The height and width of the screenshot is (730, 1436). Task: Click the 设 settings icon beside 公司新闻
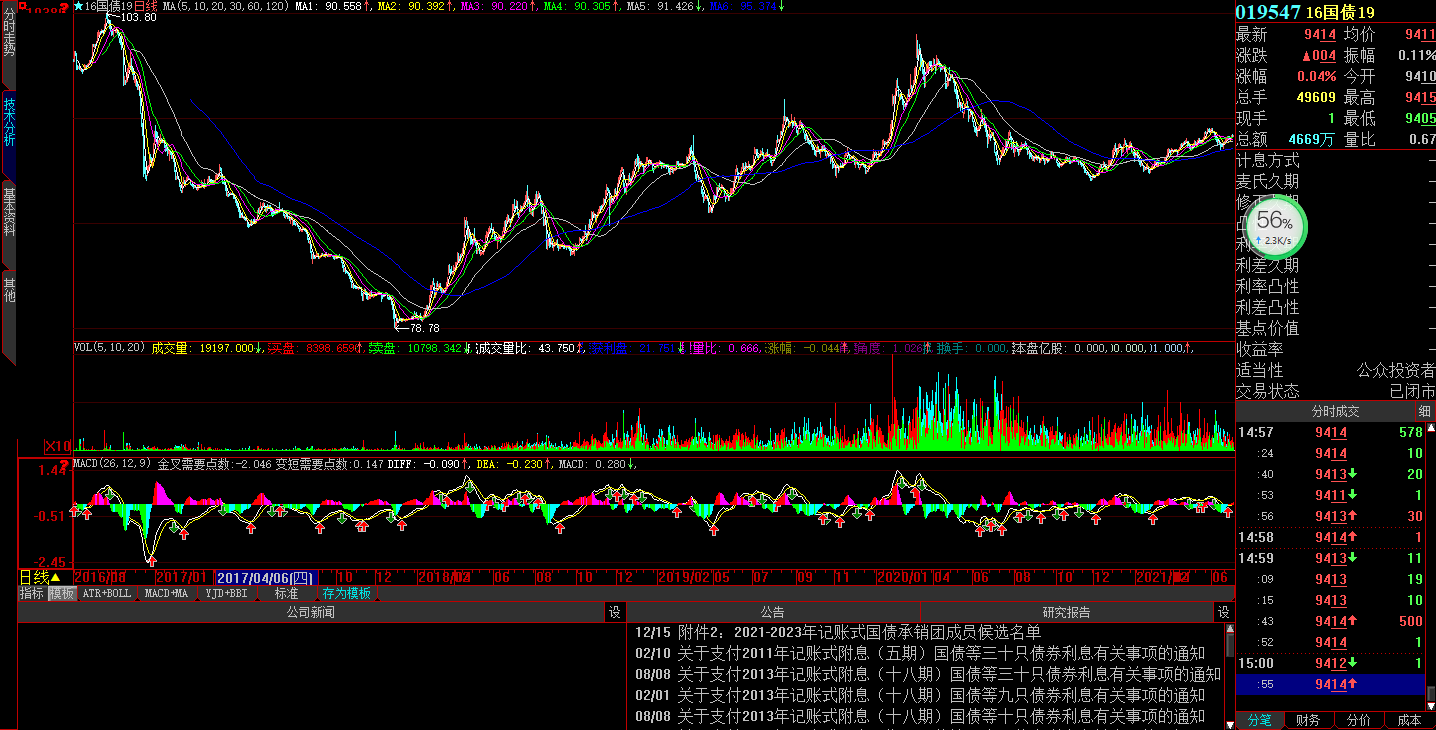tap(614, 612)
